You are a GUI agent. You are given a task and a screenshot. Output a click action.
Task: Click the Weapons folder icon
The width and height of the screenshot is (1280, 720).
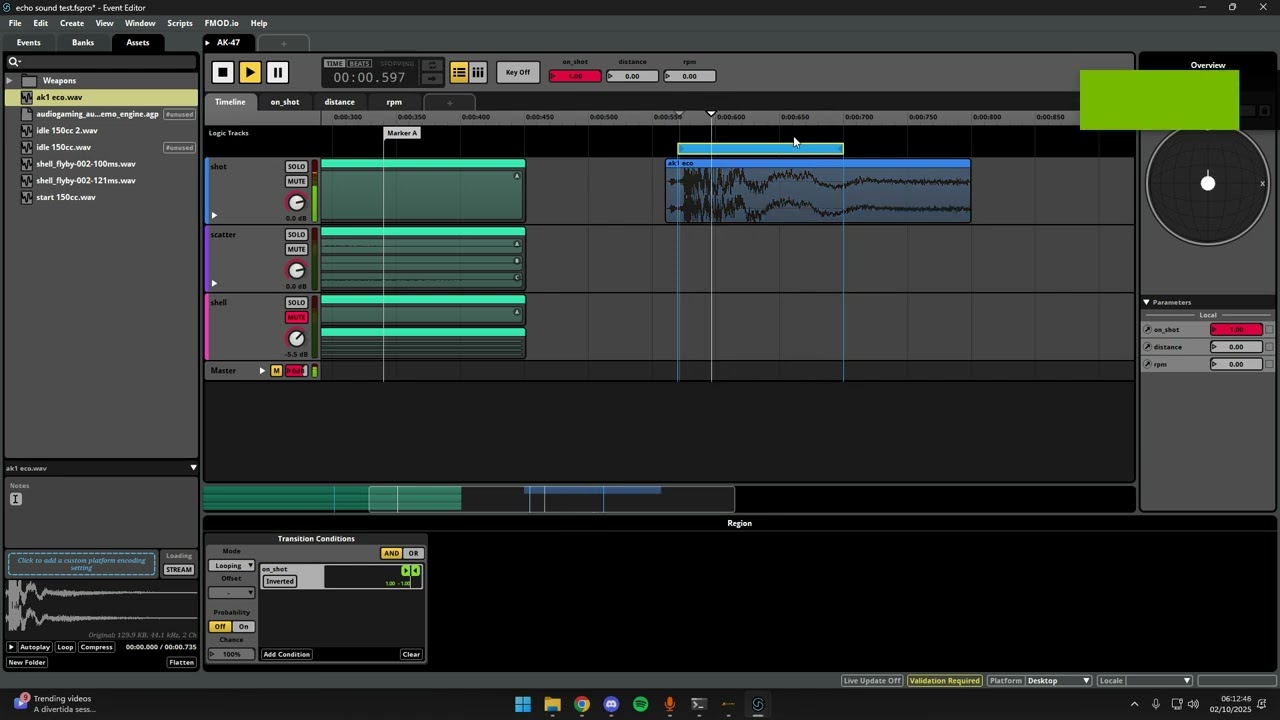(29, 81)
